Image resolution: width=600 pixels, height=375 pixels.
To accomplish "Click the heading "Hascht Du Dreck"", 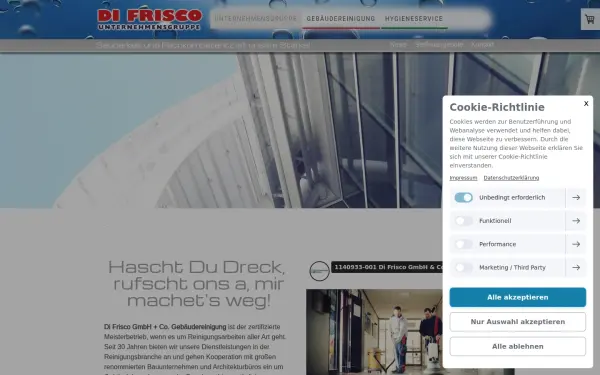I will [x=198, y=284].
